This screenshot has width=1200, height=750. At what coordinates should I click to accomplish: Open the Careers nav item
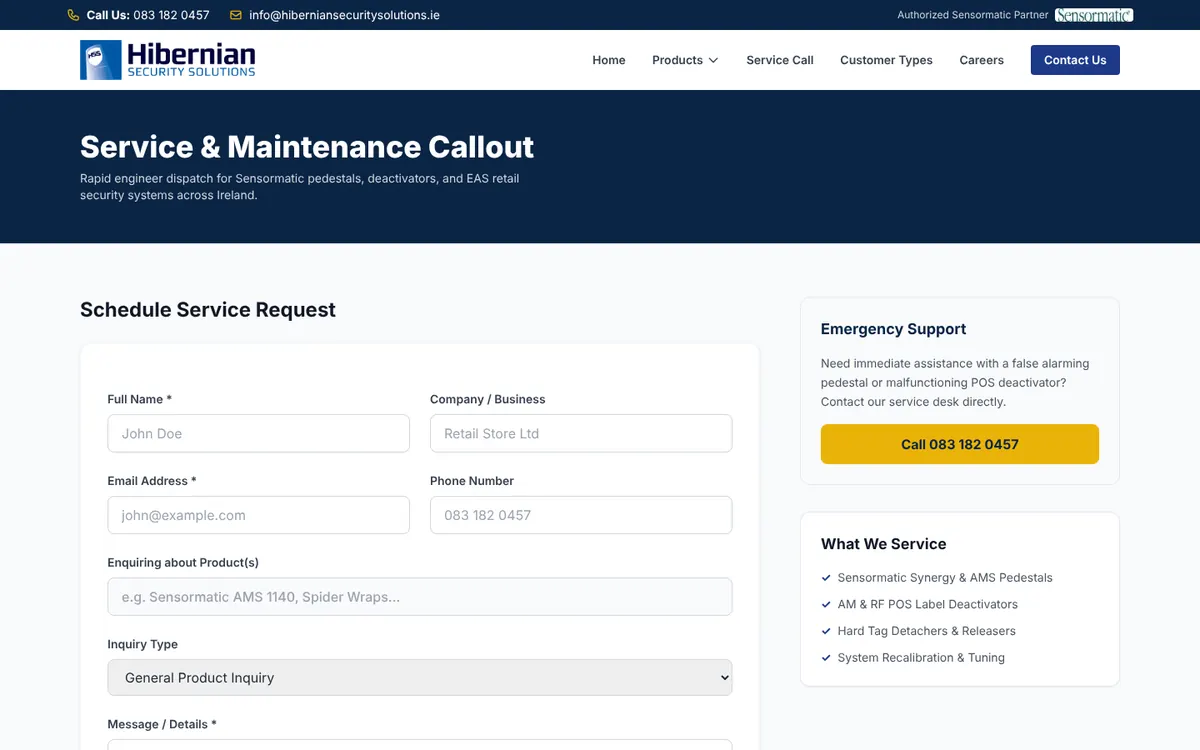click(x=981, y=60)
